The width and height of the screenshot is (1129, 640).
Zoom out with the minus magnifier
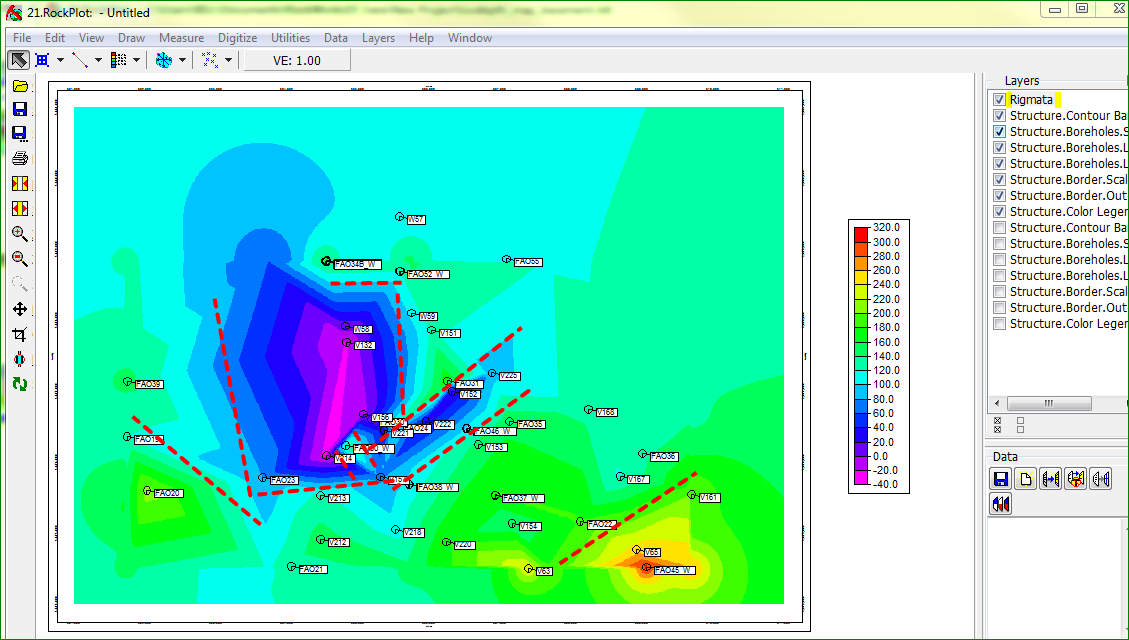point(20,259)
